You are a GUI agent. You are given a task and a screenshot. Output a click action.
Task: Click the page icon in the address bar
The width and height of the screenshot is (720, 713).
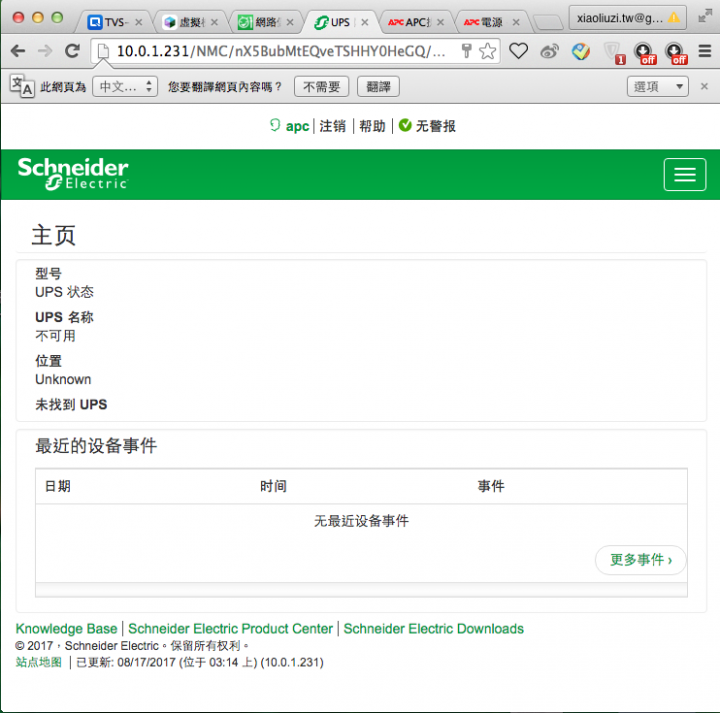(103, 51)
